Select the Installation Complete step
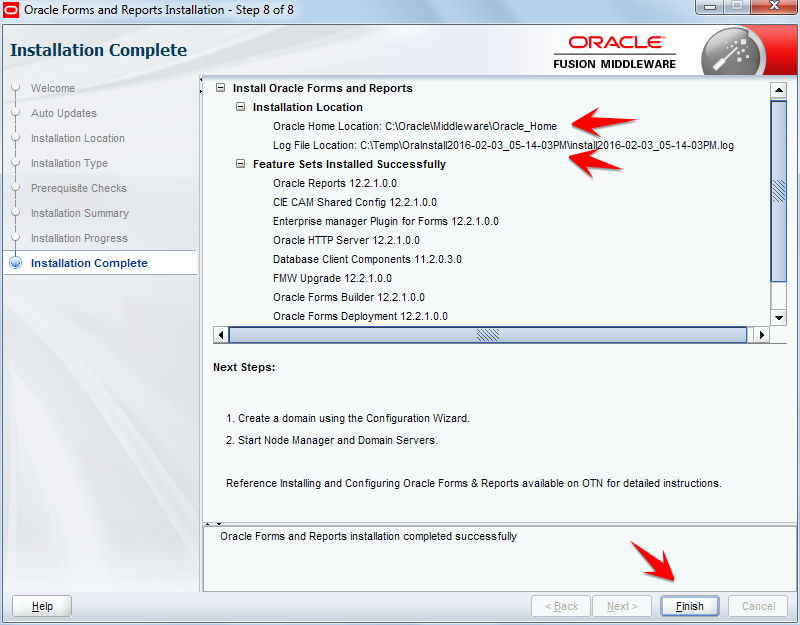This screenshot has width=800, height=625. tap(89, 263)
